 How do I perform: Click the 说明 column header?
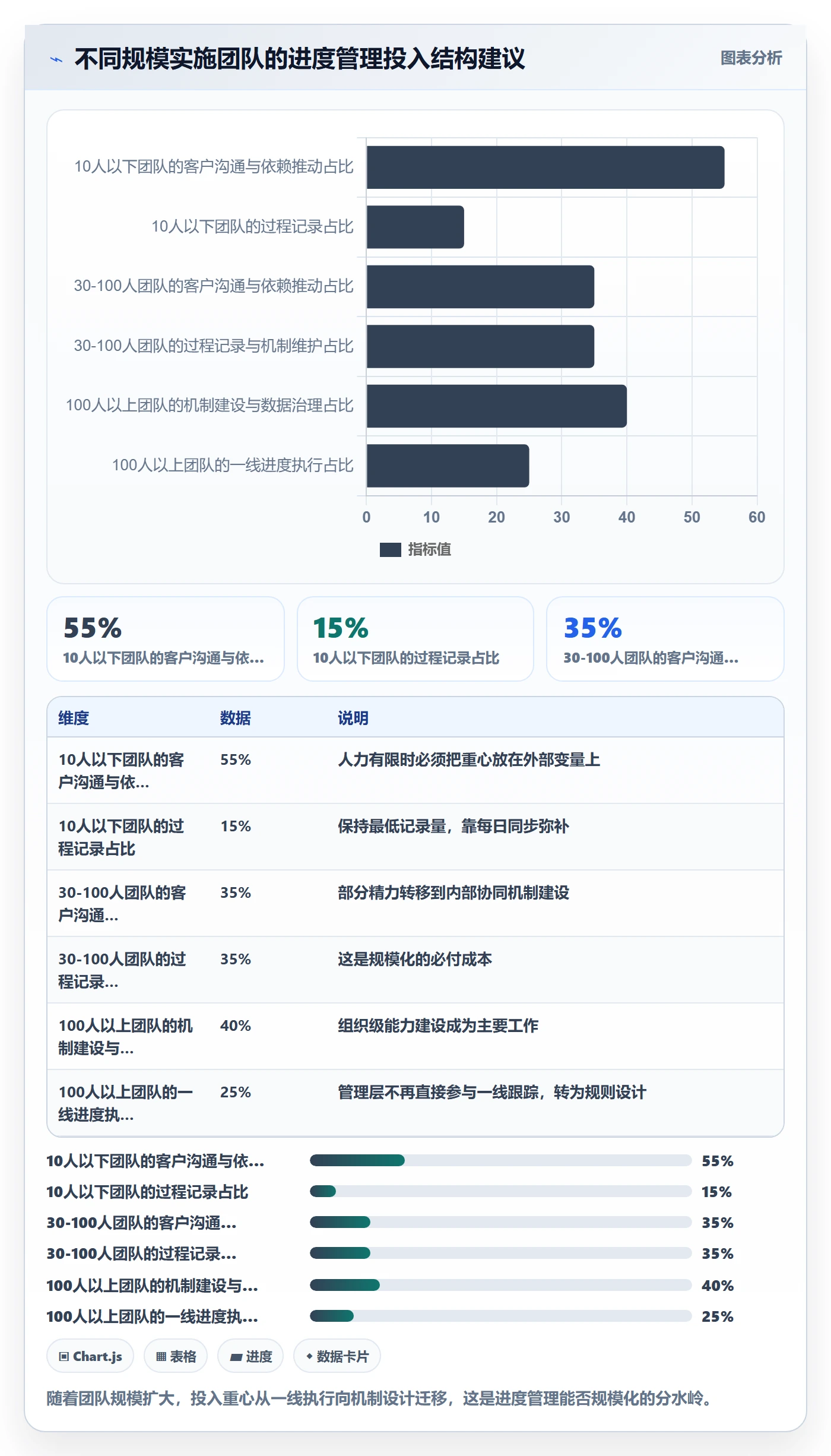353,718
